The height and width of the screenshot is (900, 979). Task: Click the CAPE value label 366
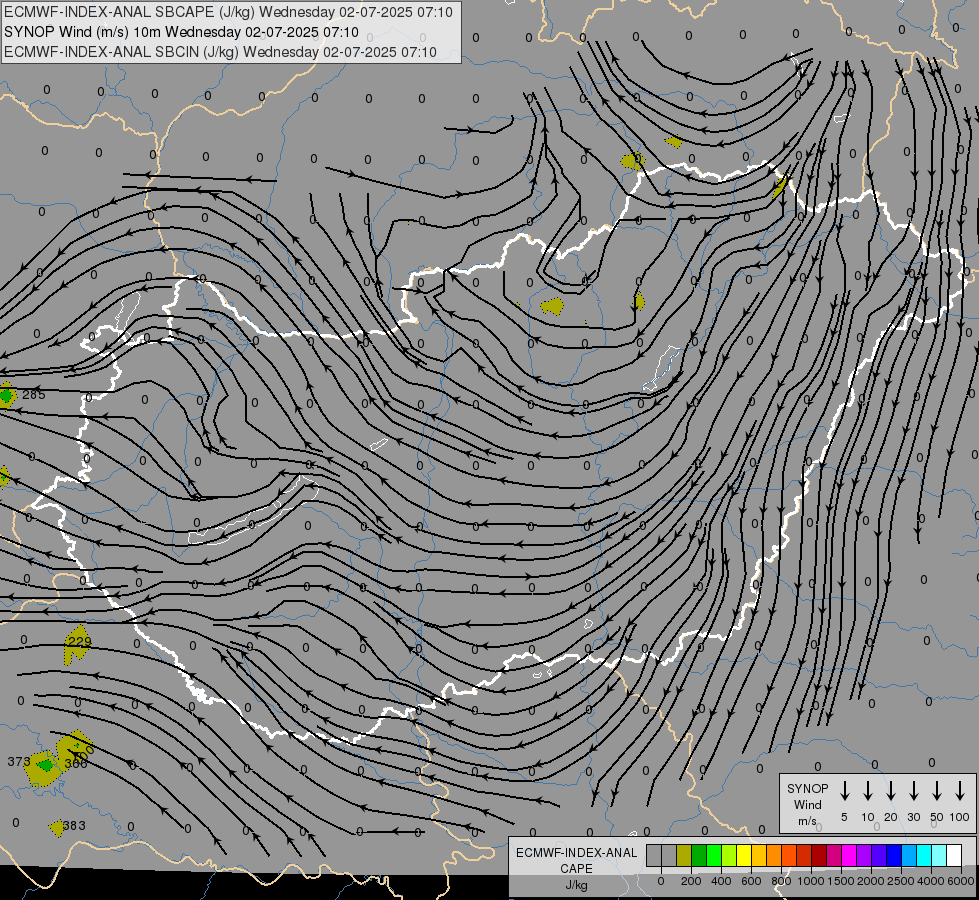click(76, 763)
